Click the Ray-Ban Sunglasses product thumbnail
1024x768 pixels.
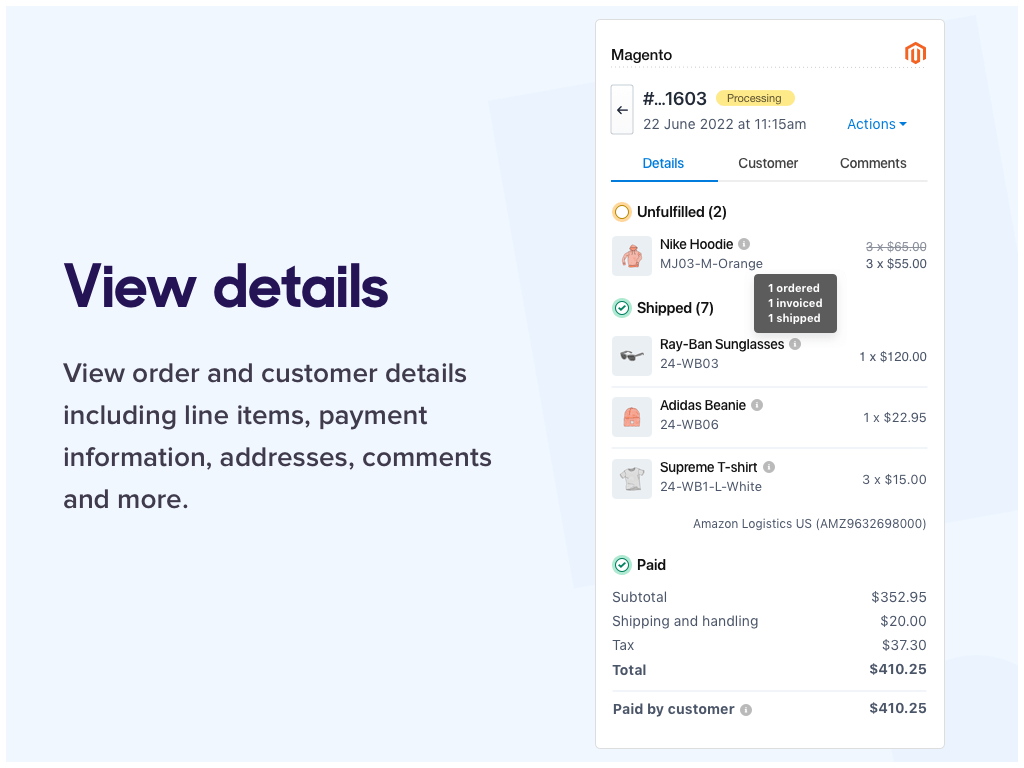pos(632,355)
